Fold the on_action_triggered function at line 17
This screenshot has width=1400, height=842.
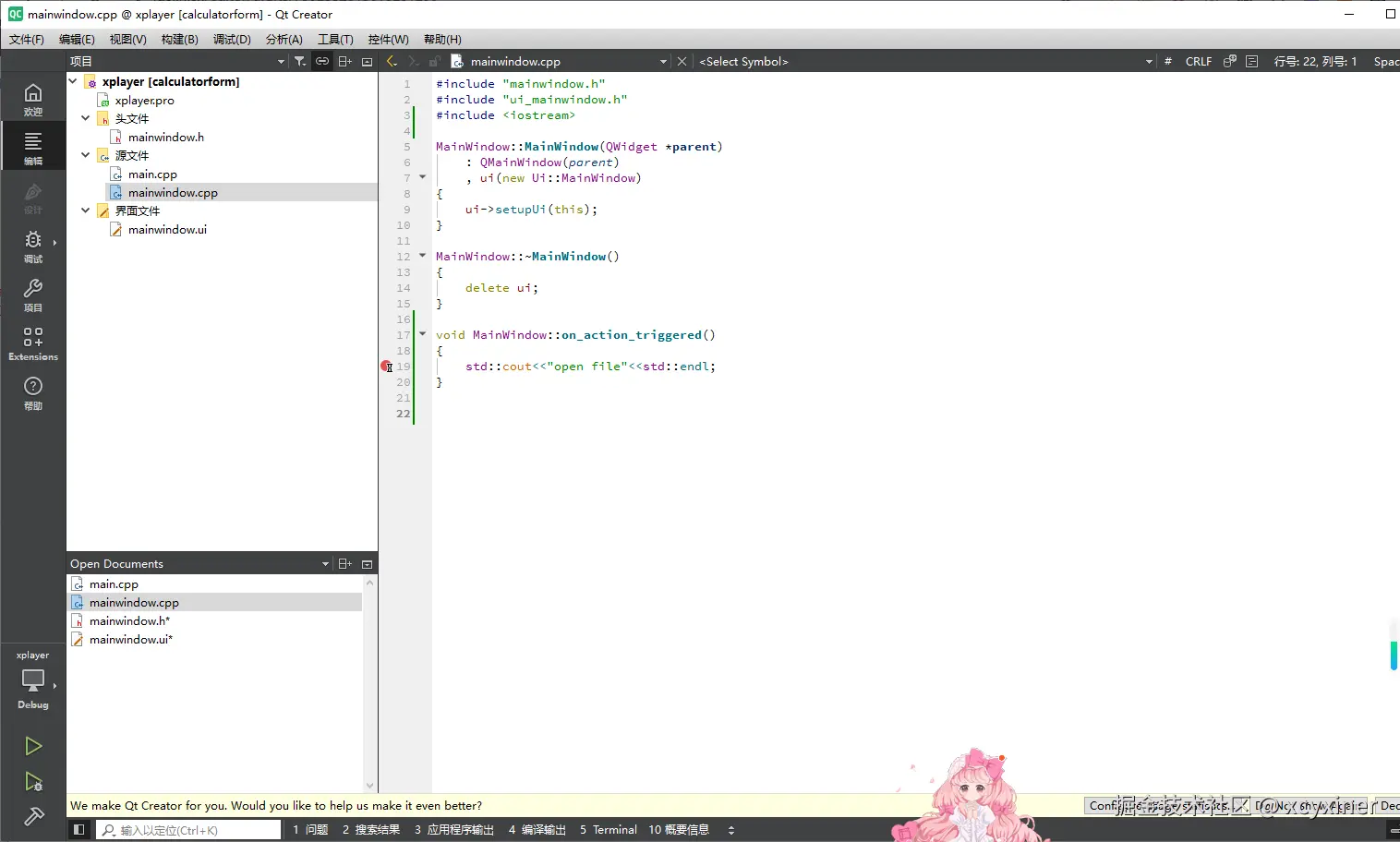point(423,334)
